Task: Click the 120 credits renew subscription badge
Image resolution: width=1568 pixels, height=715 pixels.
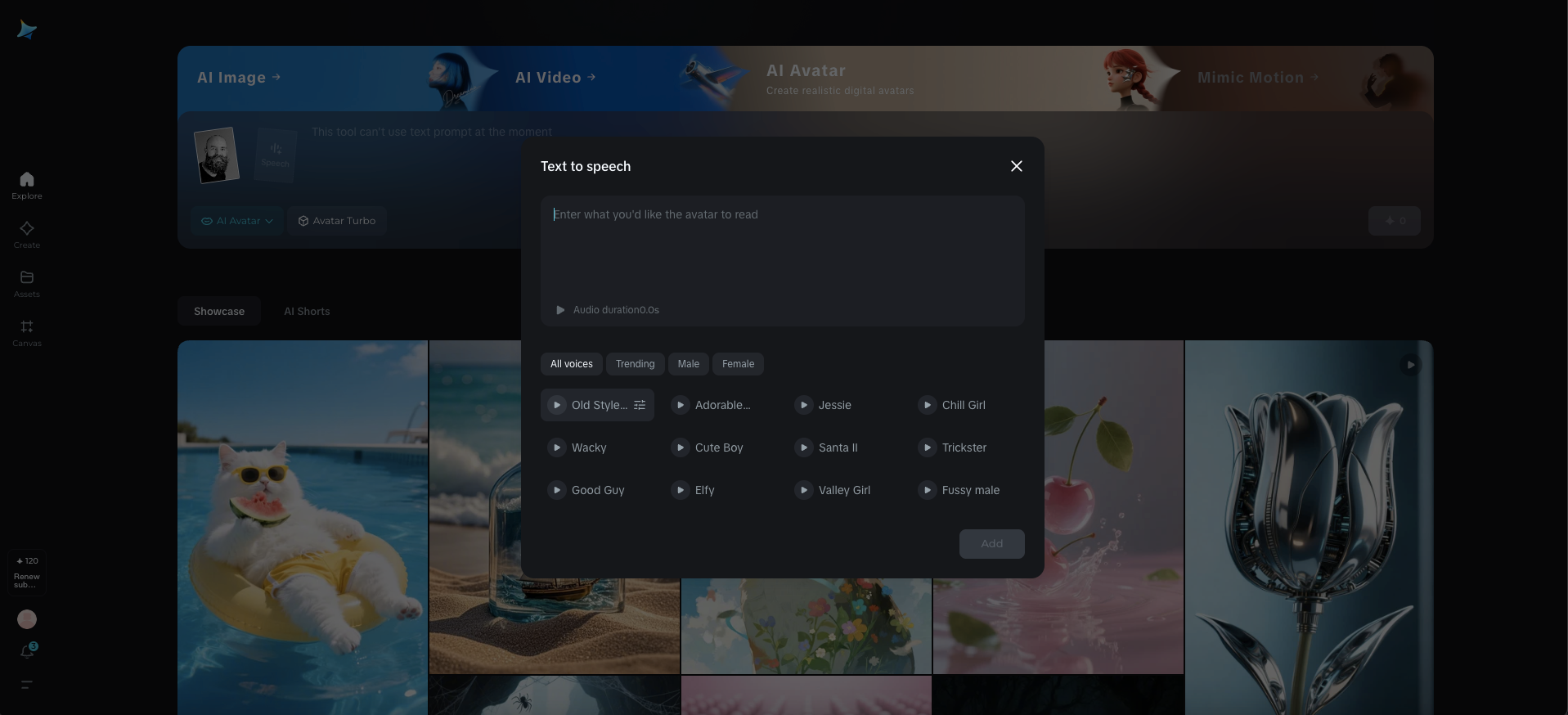Action: coord(27,572)
